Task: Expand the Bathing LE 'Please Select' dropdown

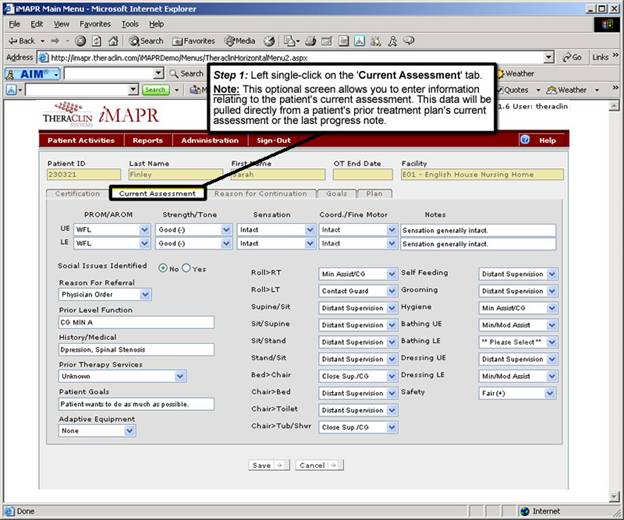Action: [x=552, y=341]
